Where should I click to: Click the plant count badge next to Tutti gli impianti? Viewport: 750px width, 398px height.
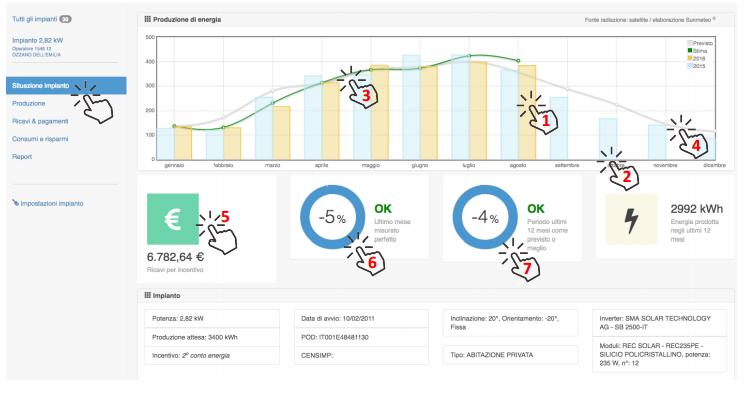[x=65, y=19]
